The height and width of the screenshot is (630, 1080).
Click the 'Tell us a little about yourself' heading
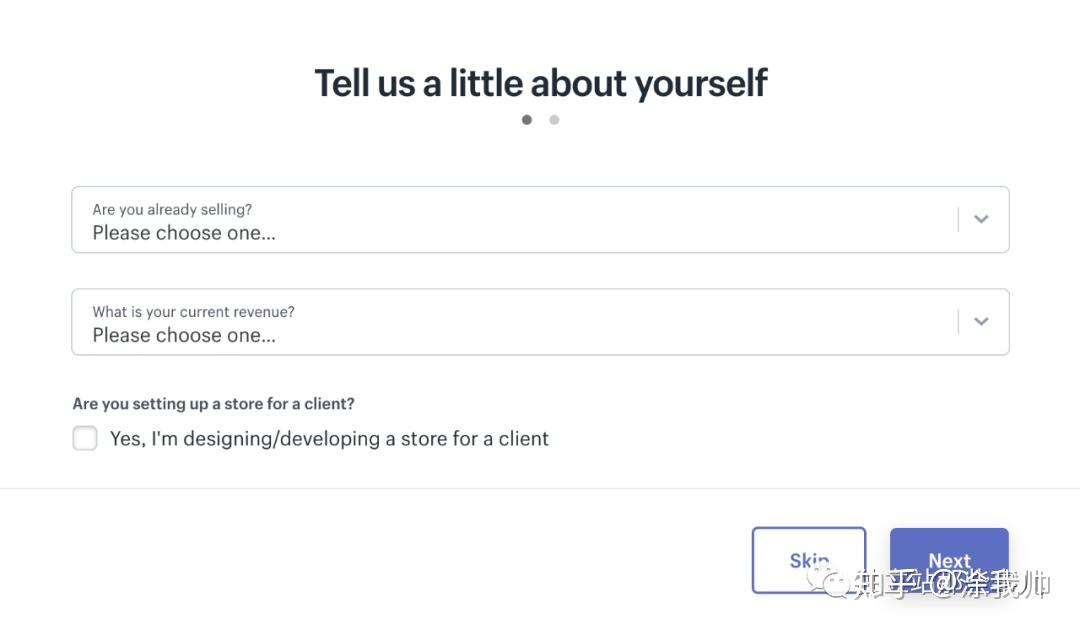click(x=541, y=83)
